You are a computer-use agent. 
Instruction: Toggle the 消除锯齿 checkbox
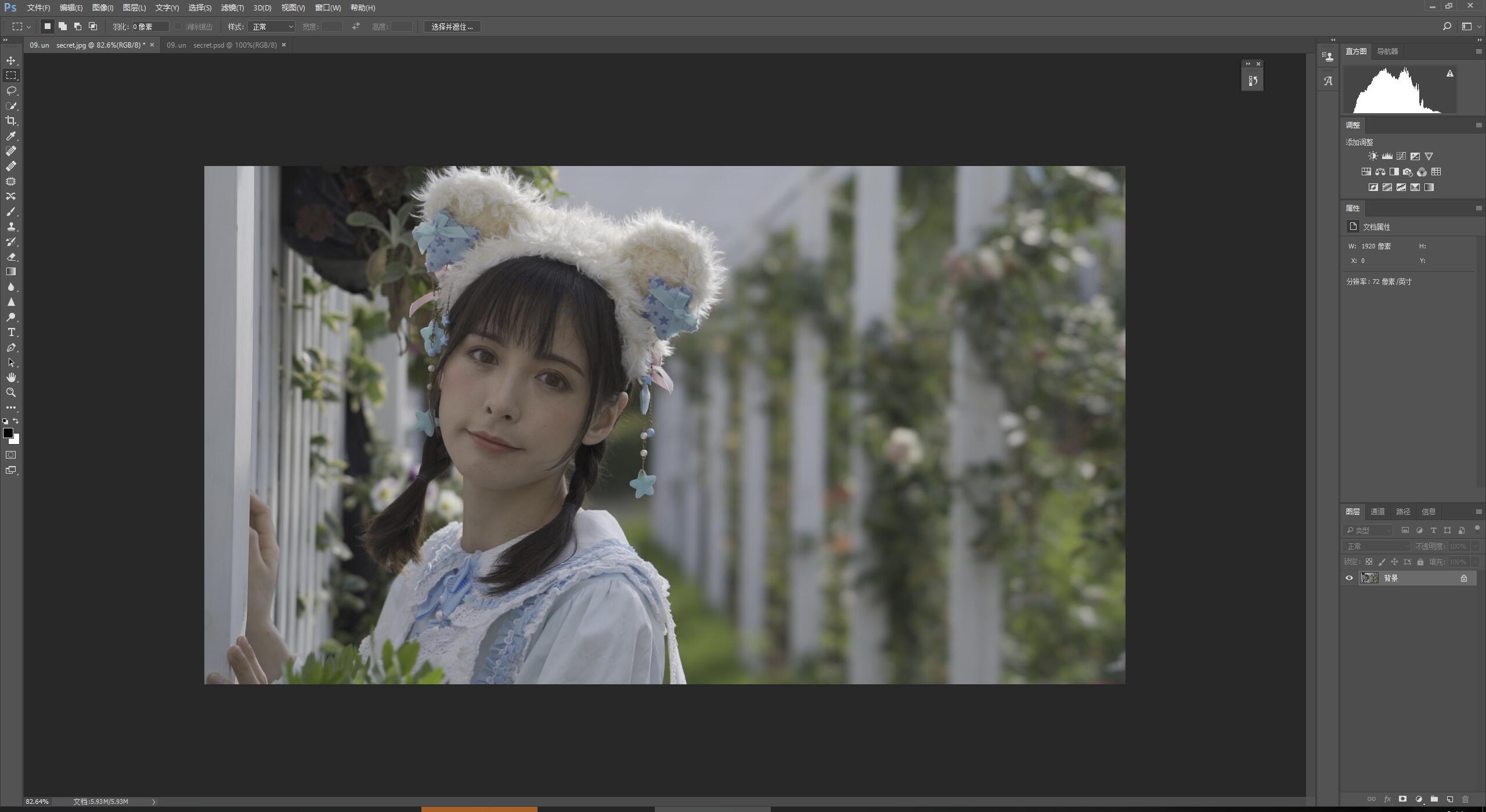tap(178, 27)
